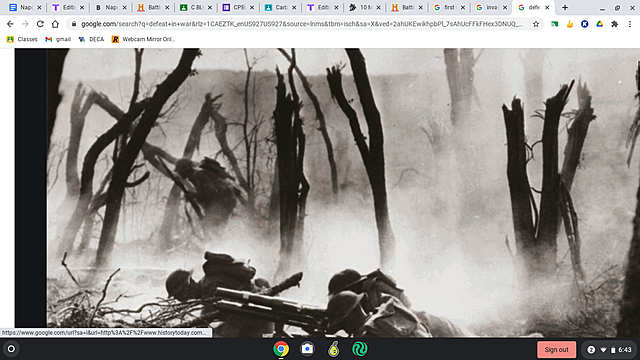Click the Sign out button
The height and width of the screenshot is (360, 640).
[x=556, y=349]
